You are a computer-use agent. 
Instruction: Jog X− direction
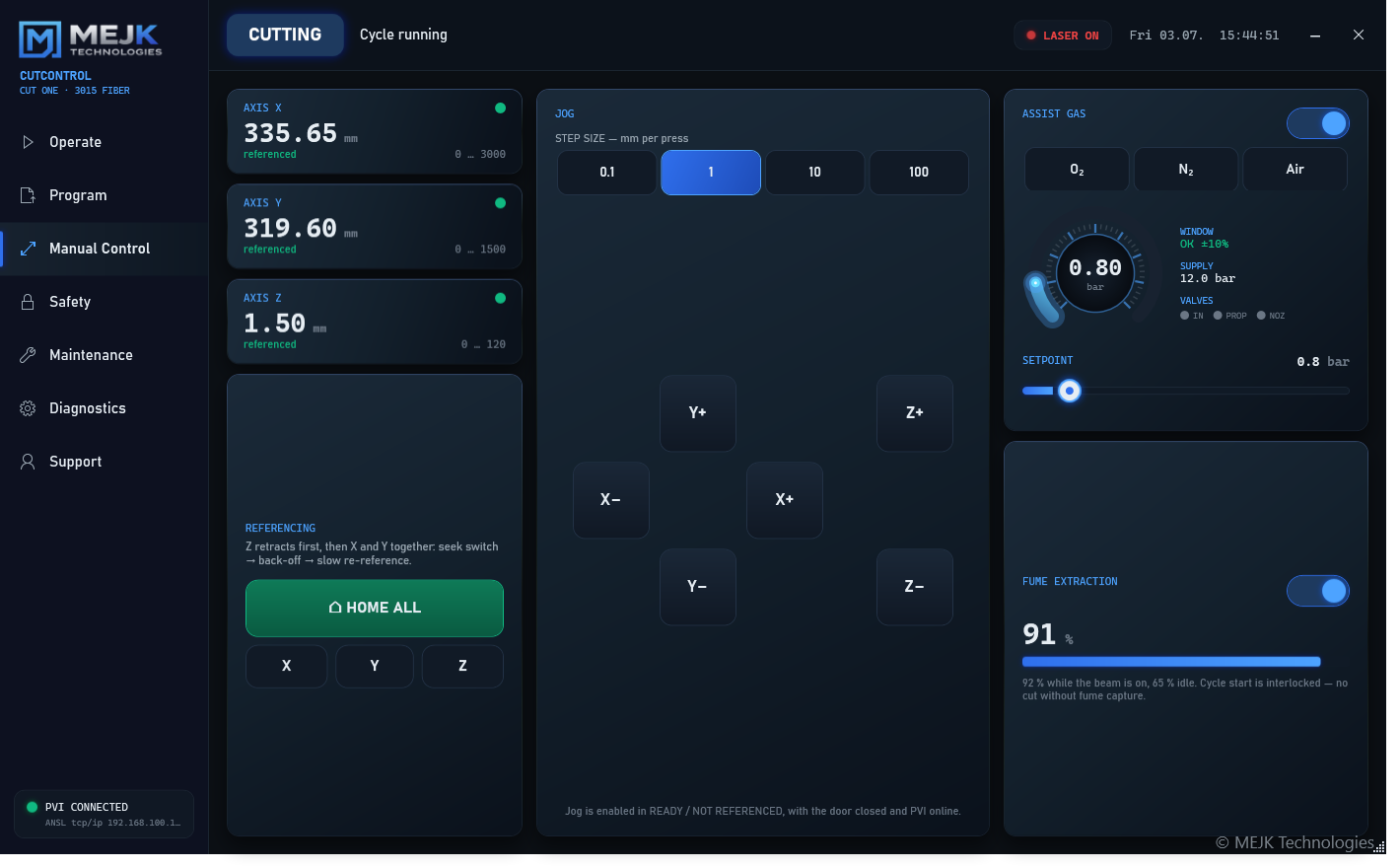[611, 500]
